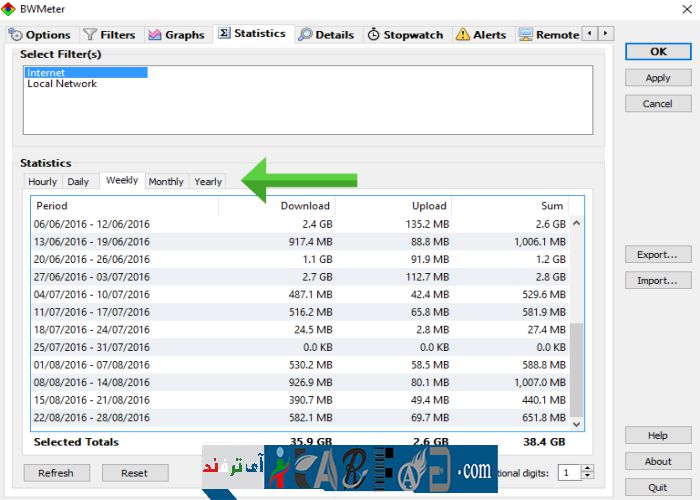Viewport: 700px width, 500px height.
Task: Select the Monthly statistics tab
Action: (166, 182)
